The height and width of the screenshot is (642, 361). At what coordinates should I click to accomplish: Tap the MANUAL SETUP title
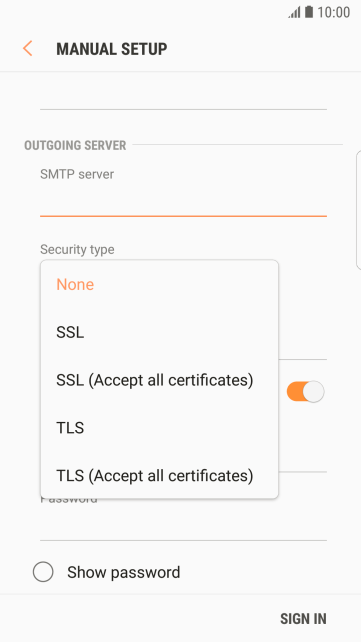112,49
